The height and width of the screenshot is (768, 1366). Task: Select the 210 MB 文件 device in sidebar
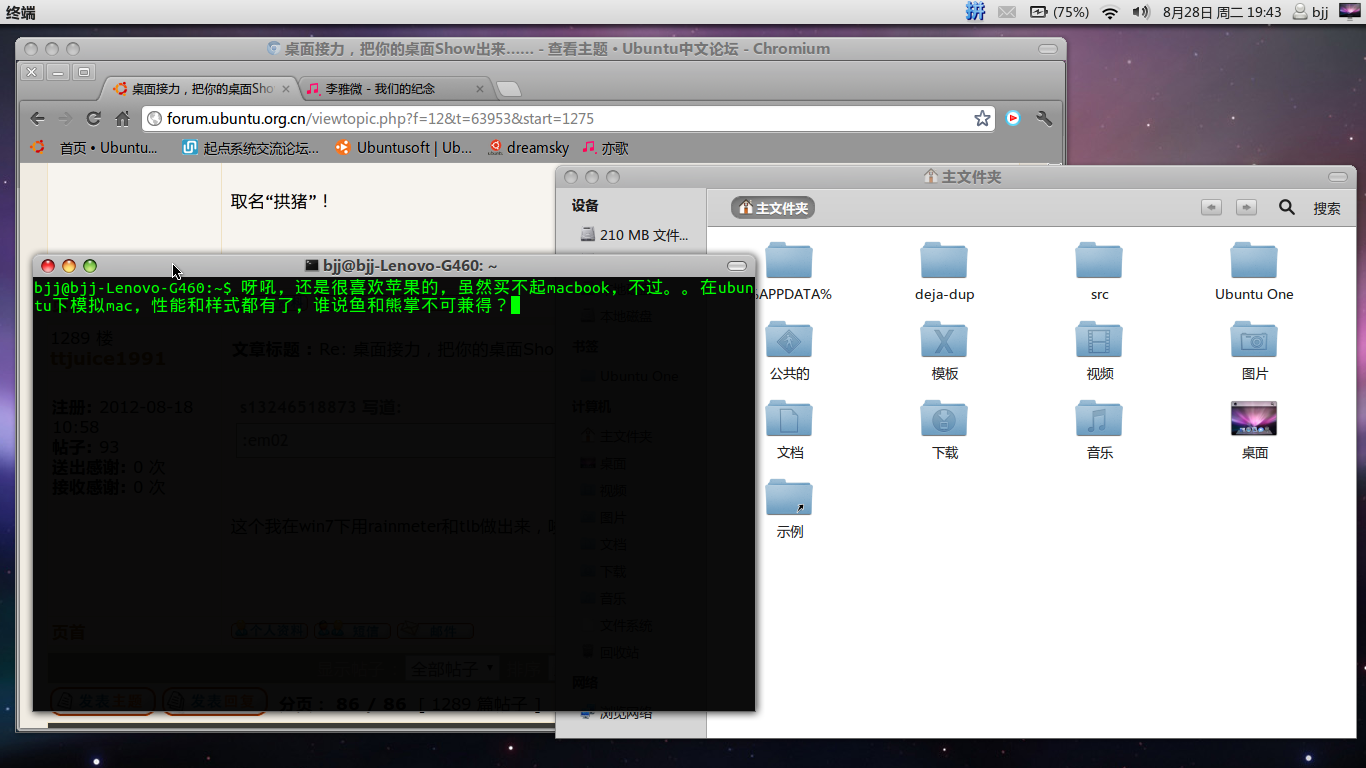click(635, 235)
